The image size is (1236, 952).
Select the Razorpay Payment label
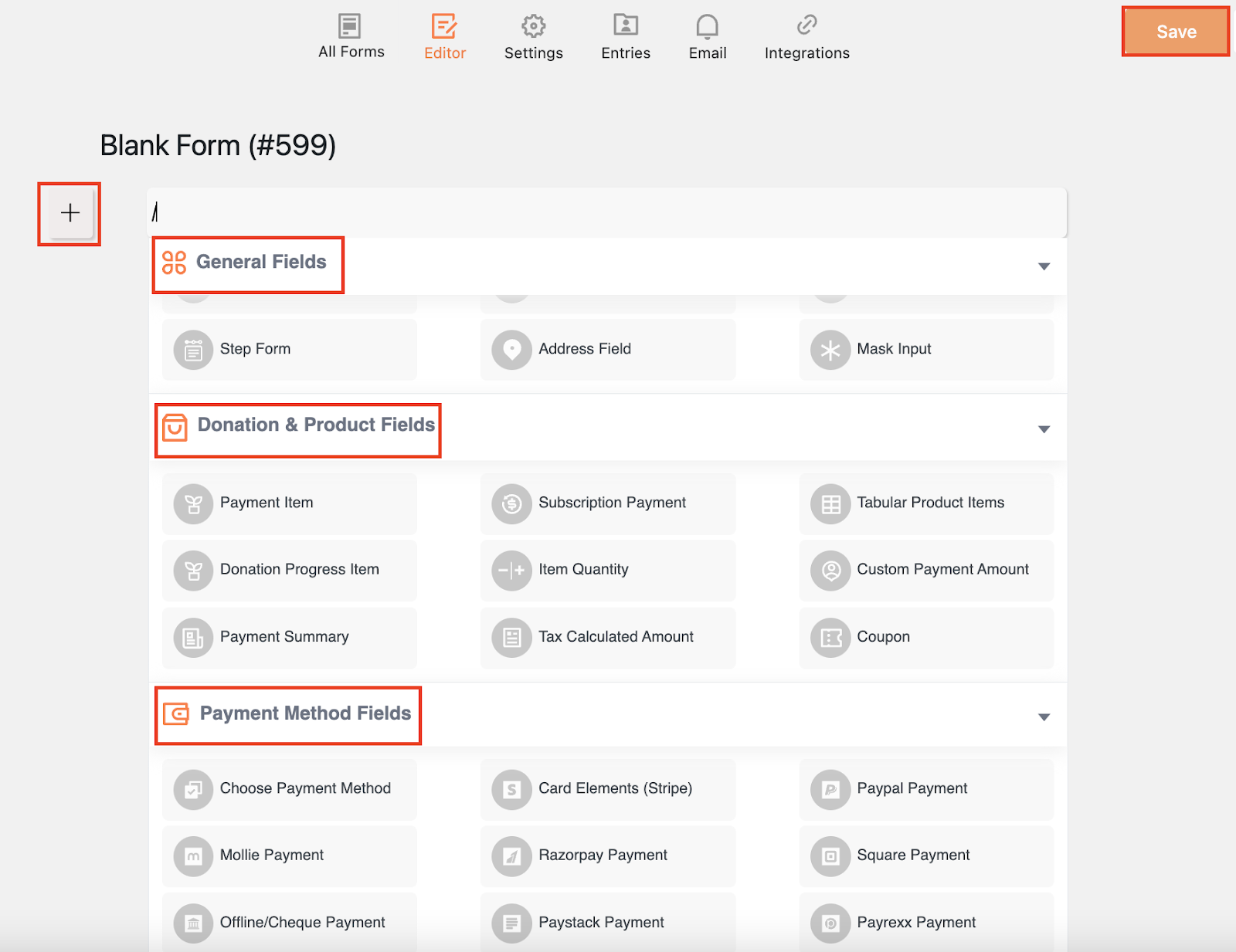click(603, 855)
